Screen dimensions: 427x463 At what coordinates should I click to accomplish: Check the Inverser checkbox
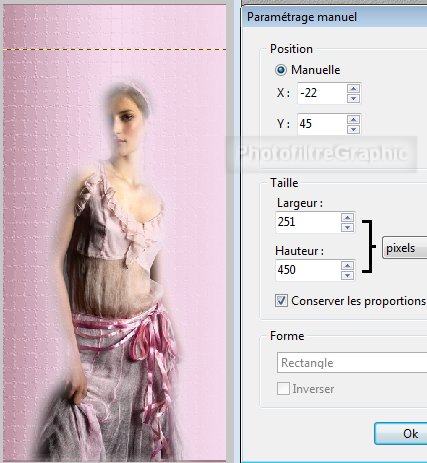[283, 389]
